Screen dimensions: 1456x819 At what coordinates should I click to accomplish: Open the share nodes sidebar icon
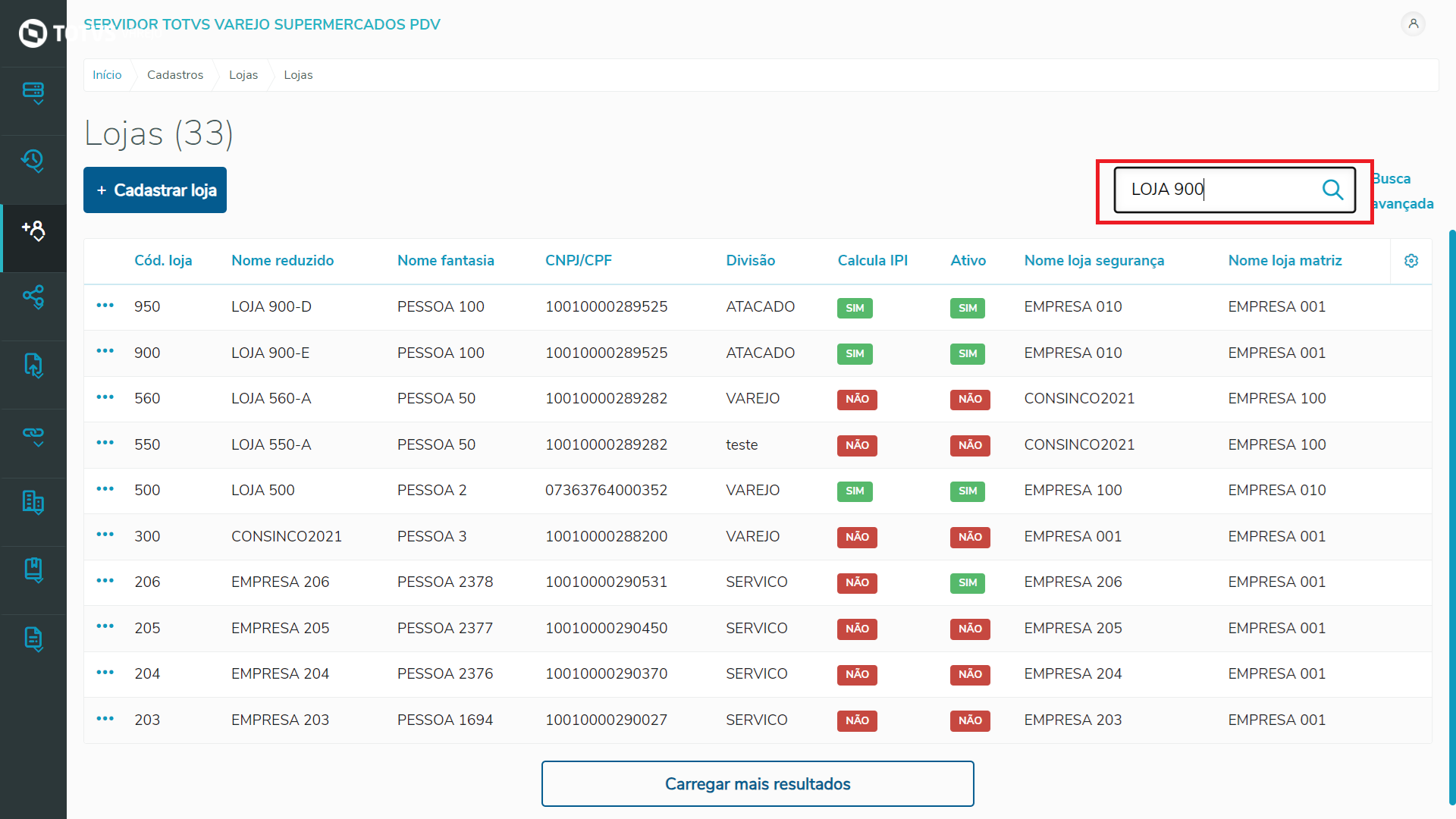tap(33, 297)
